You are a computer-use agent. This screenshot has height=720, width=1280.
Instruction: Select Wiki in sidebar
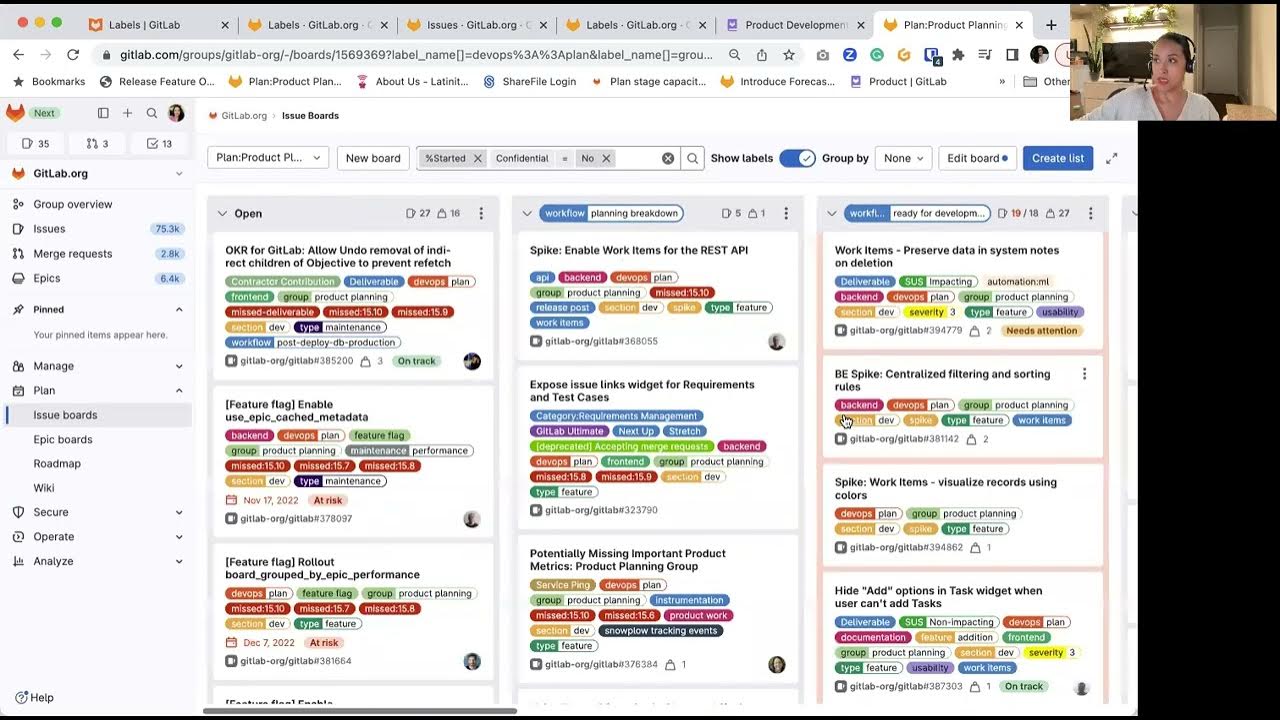pos(97,488)
